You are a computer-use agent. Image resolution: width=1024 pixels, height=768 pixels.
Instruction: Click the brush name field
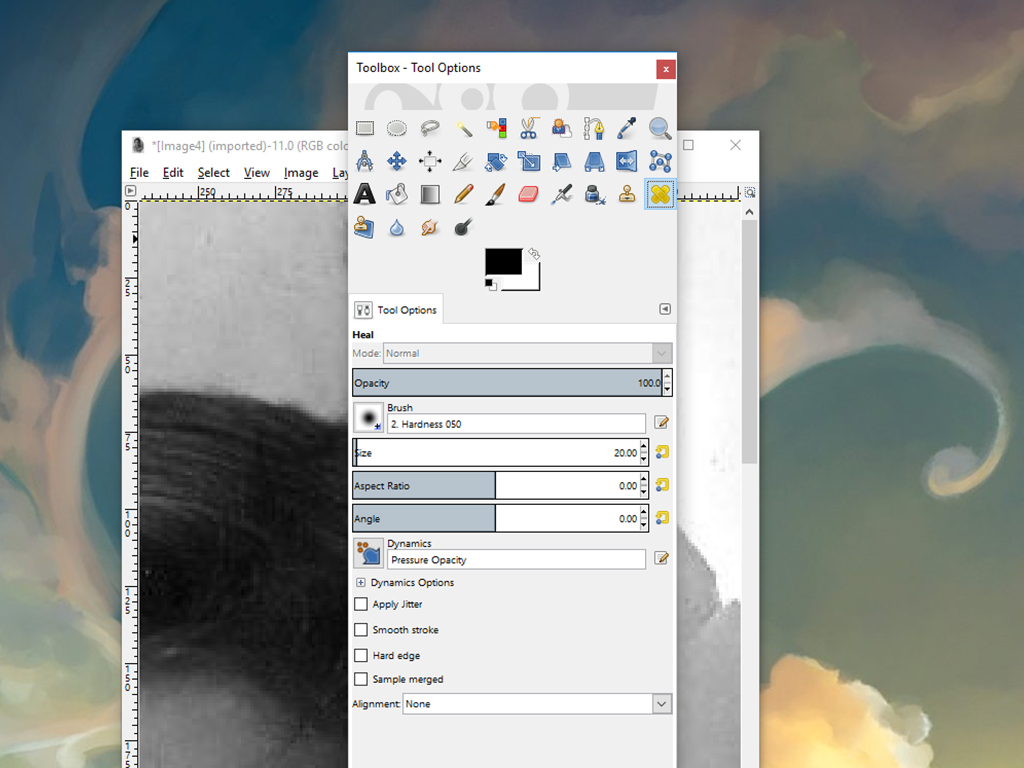point(516,424)
